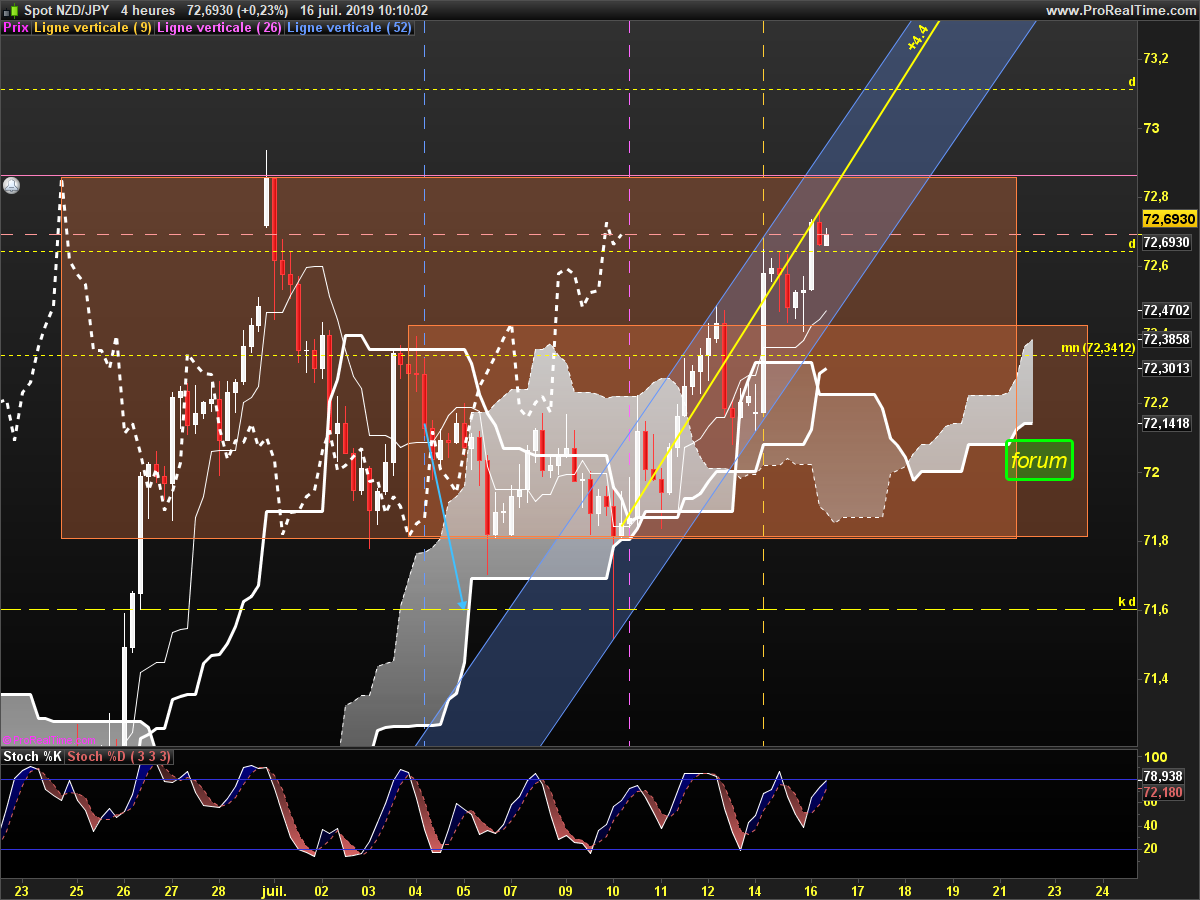The image size is (1200, 900).
Task: Click the red 72,180 stochastic value label
Action: click(x=1163, y=792)
